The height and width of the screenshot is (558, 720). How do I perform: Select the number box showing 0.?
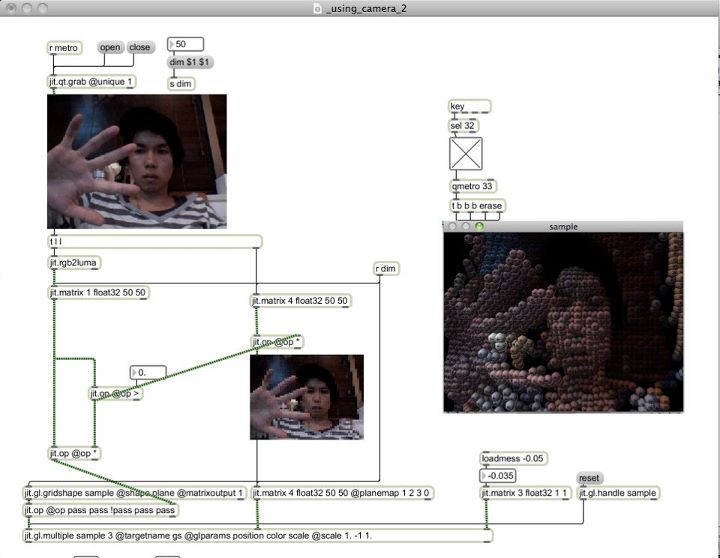(x=152, y=372)
